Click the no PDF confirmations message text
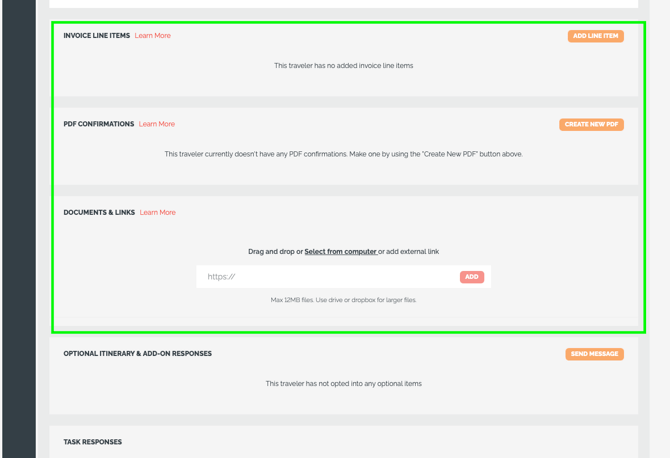 coord(344,154)
